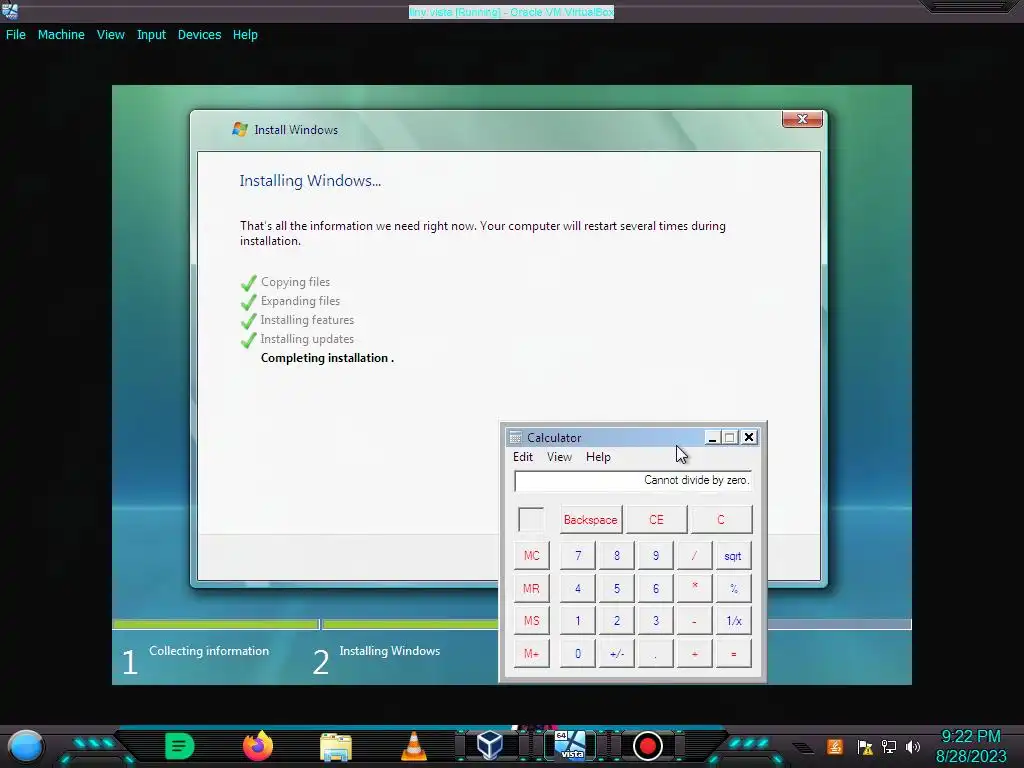Open the Calculator Help menu

point(598,456)
